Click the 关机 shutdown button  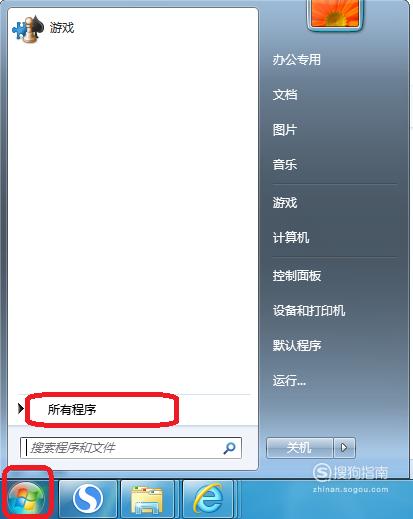point(300,448)
